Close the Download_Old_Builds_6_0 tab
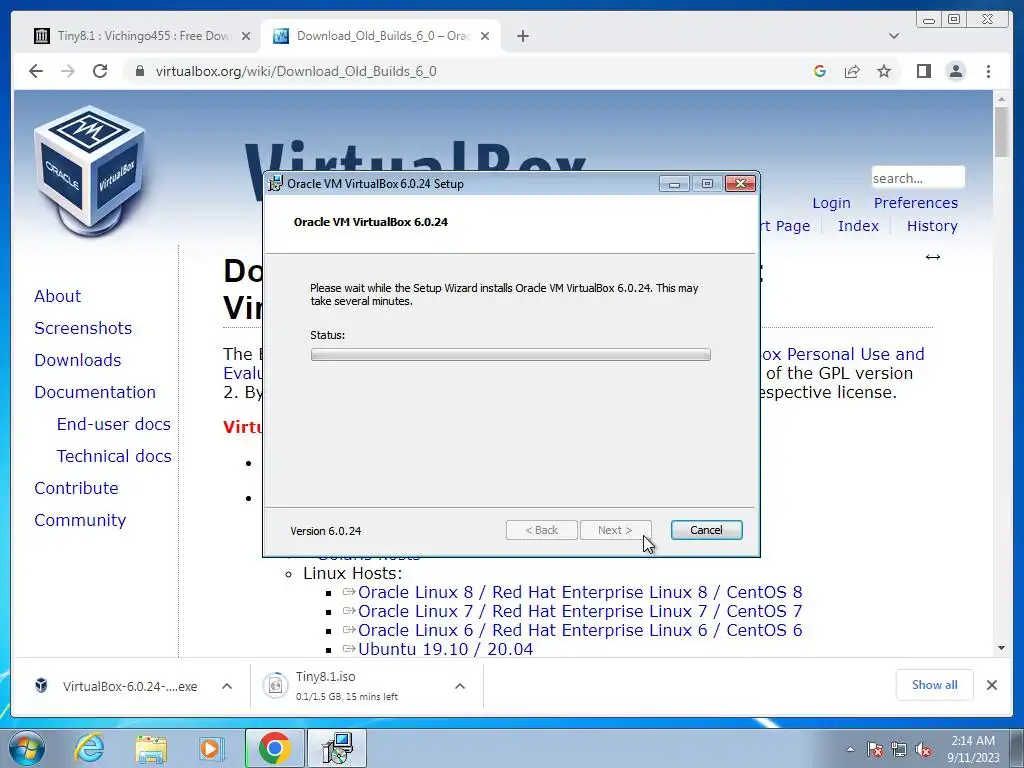The height and width of the screenshot is (768, 1024). point(485,36)
